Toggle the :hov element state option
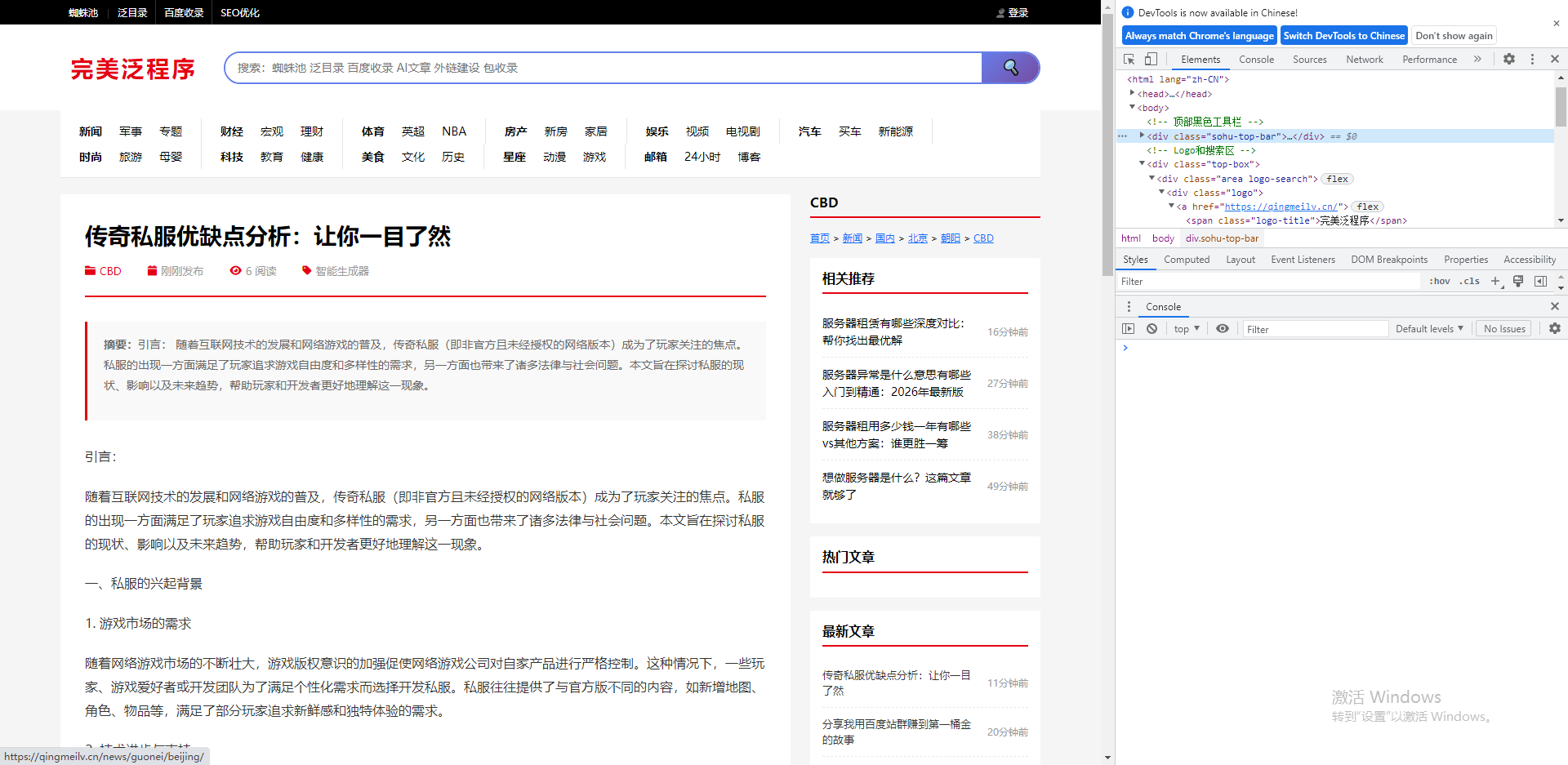This screenshot has width=1568, height=765. [1439, 281]
